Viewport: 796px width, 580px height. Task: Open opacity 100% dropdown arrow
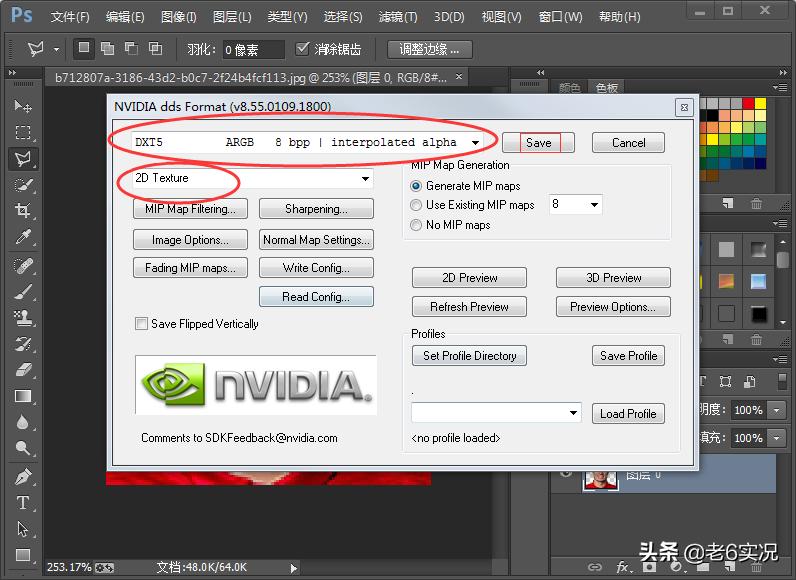[x=777, y=410]
